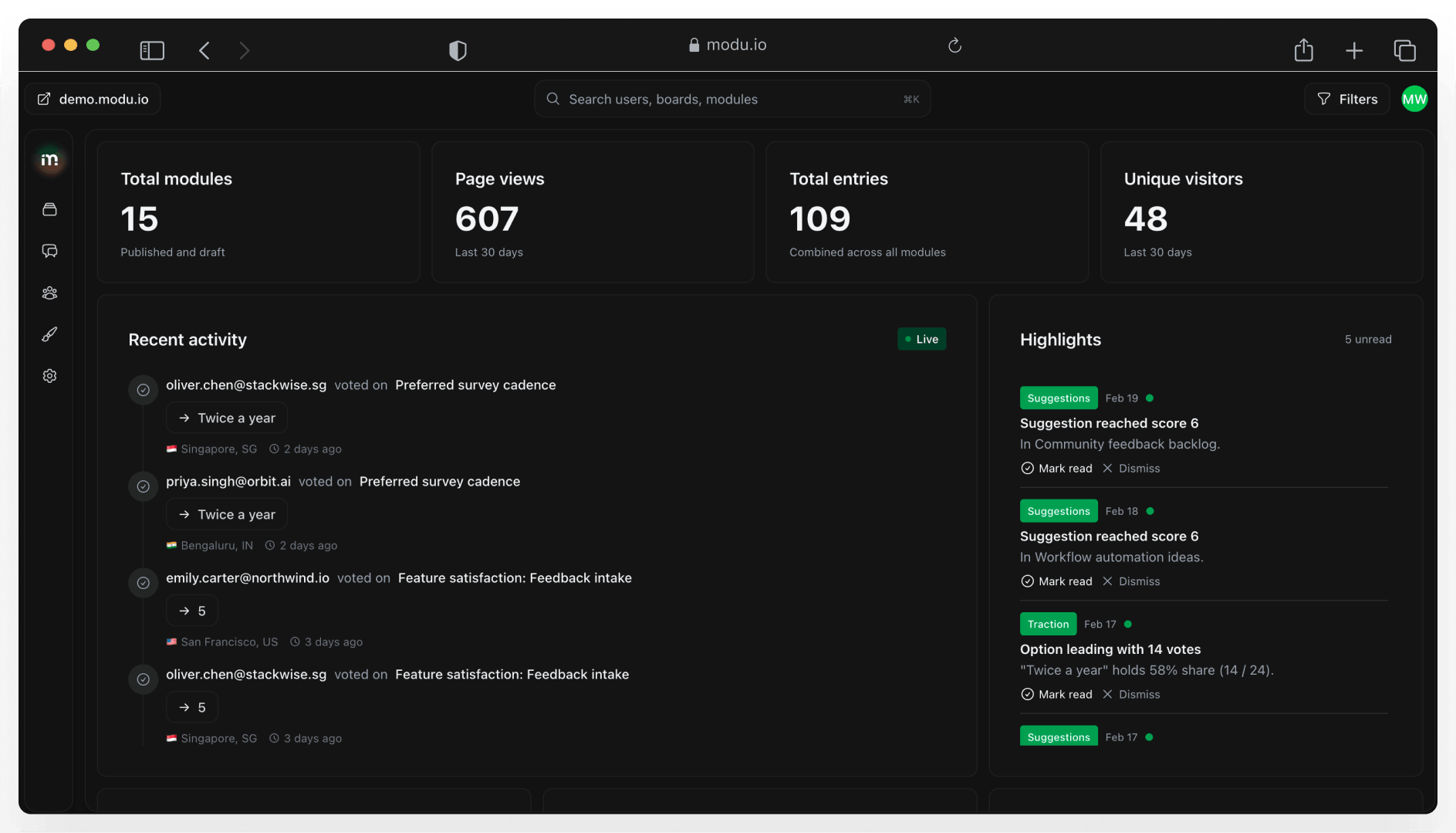
Task: Show all tabs with the tab overview button
Action: click(1404, 49)
